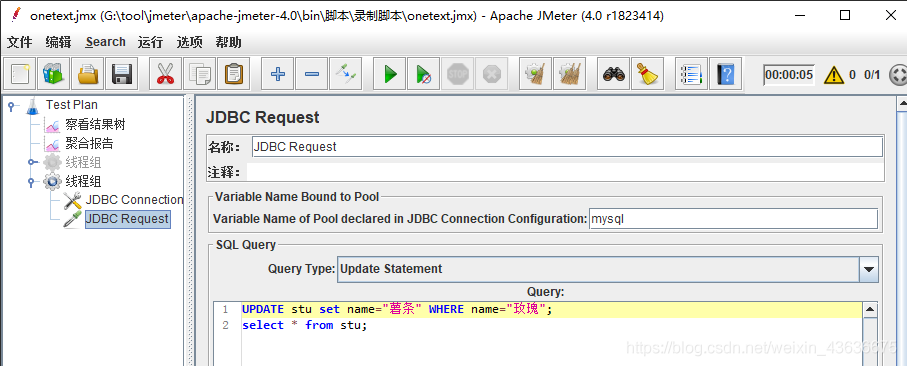The width and height of the screenshot is (907, 366).
Task: Click the New test plan icon
Action: pos(20,74)
